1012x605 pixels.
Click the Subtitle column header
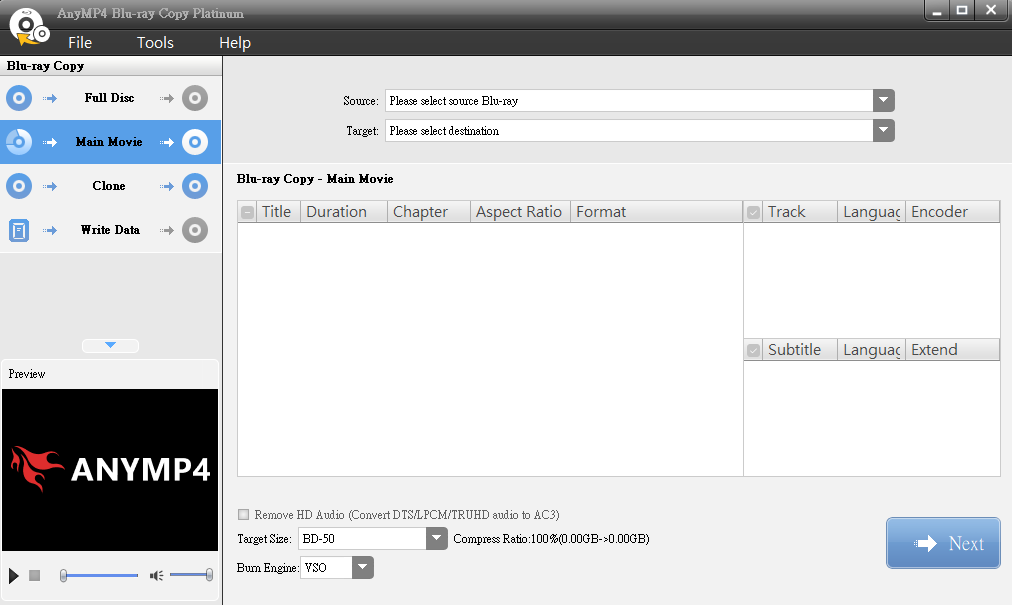pyautogui.click(x=800, y=350)
